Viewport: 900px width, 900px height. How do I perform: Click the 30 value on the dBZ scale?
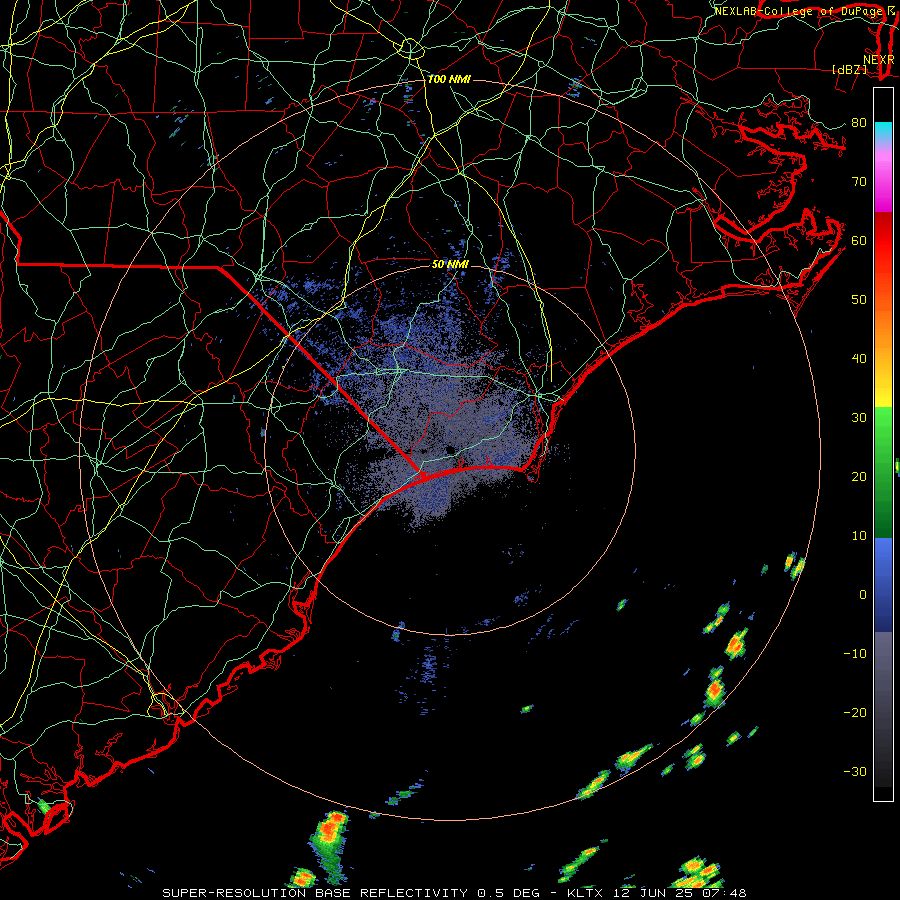tap(859, 417)
